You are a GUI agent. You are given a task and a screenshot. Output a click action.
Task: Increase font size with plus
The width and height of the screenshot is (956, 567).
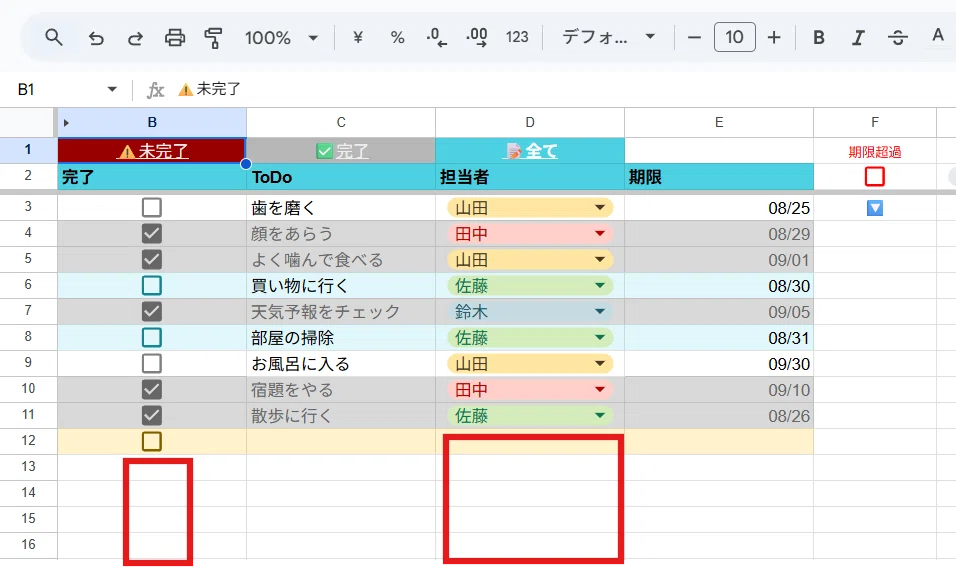(774, 38)
